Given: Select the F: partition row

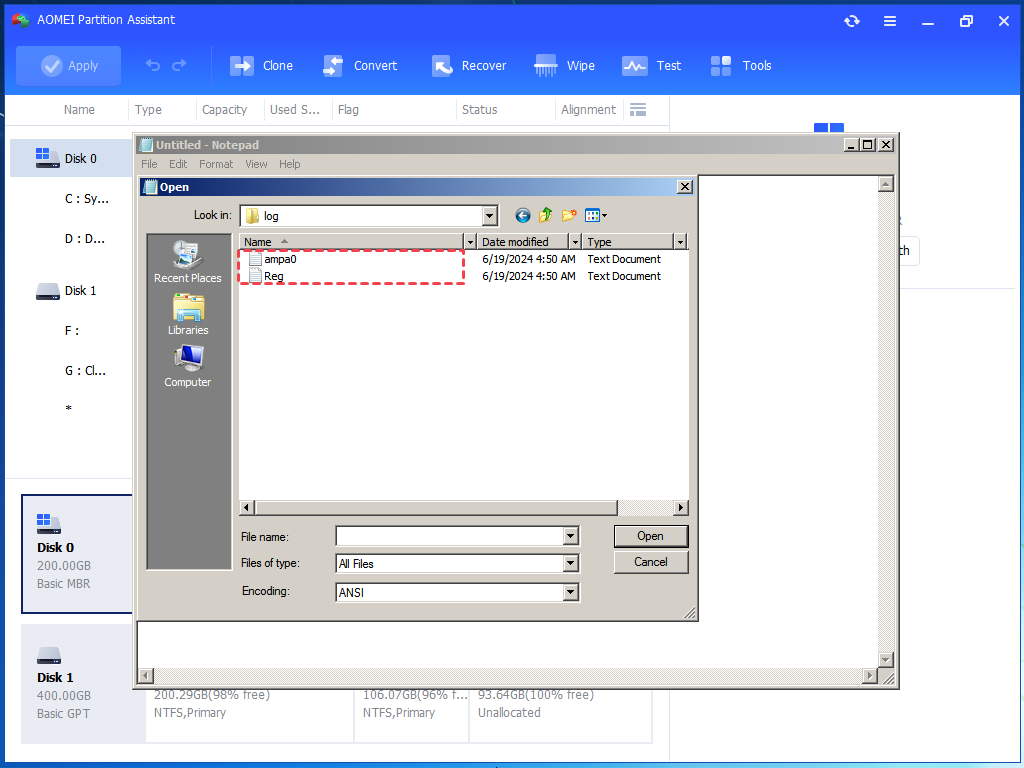Looking at the screenshot, I should (x=71, y=330).
